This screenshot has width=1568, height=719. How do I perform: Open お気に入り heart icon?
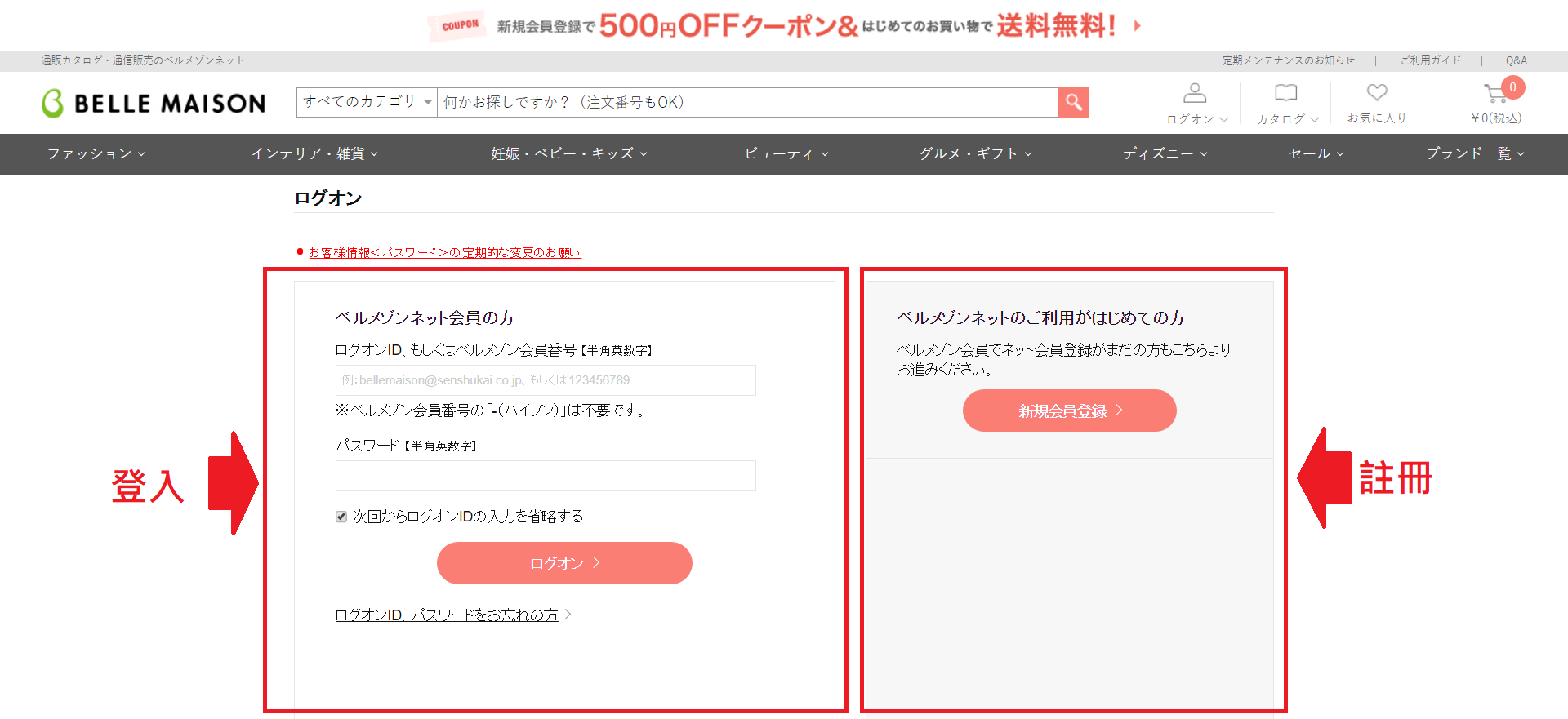pos(1377,93)
